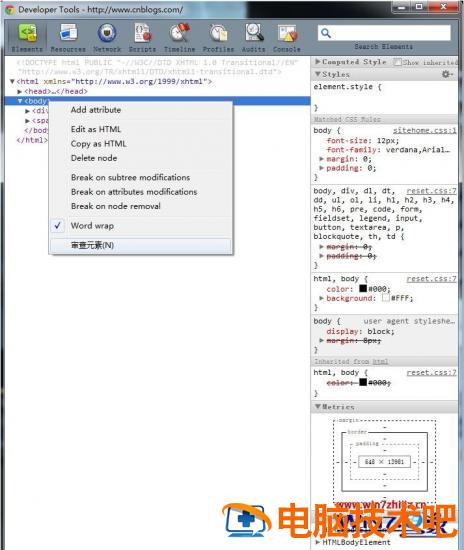Screen dimensions: 464x550
Task: Click the black #000 color swatch
Action: [363, 288]
